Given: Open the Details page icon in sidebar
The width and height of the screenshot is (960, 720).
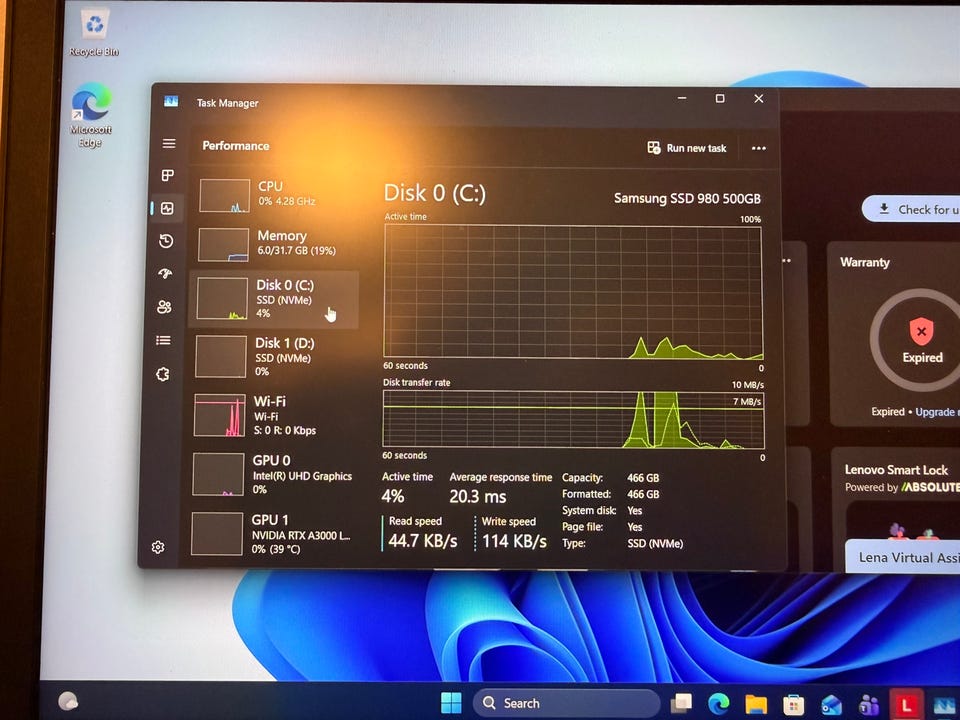Looking at the screenshot, I should click(x=163, y=340).
